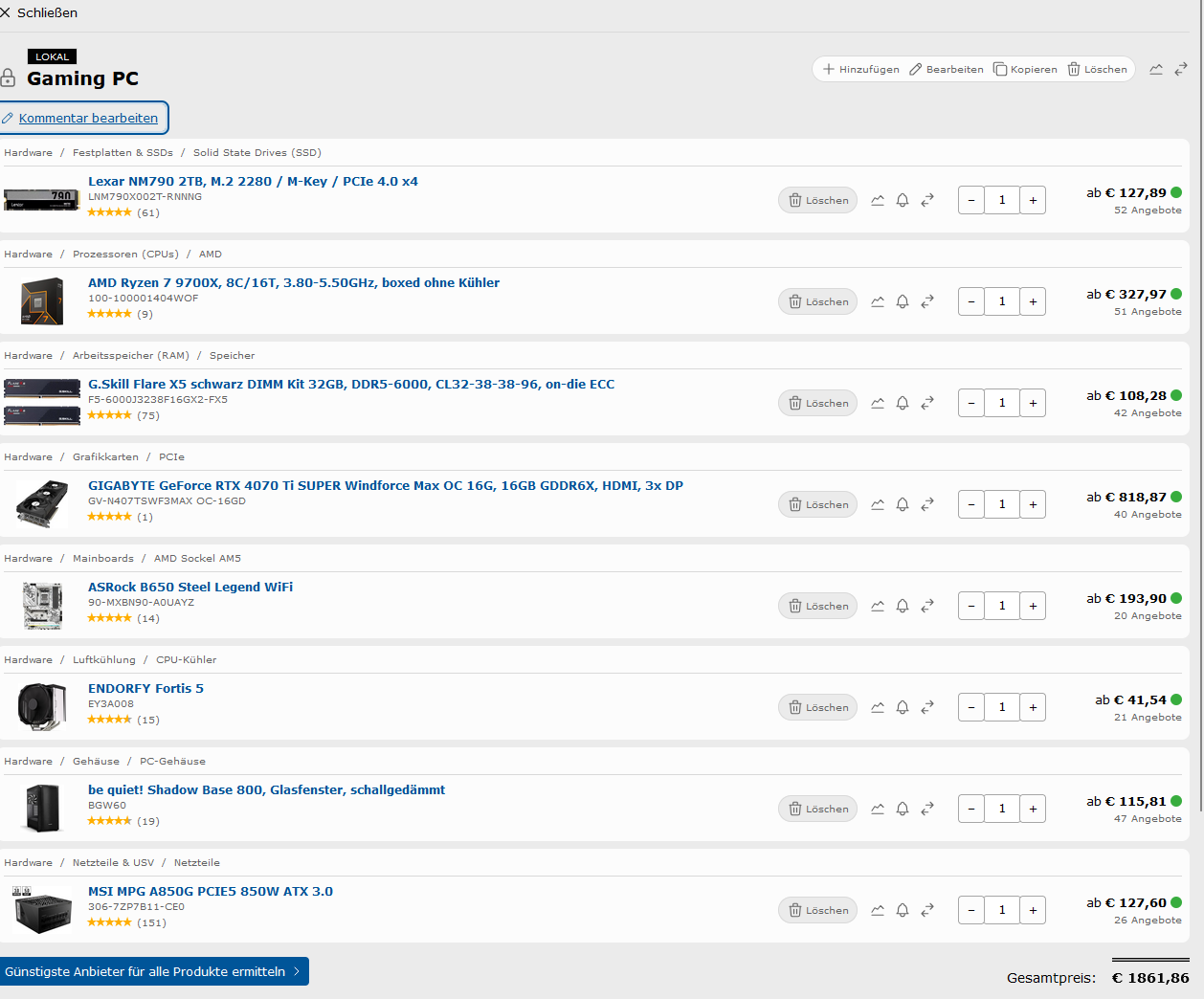Open price chart for G.Skill Flare X5
The image size is (1204, 999).
[x=878, y=403]
